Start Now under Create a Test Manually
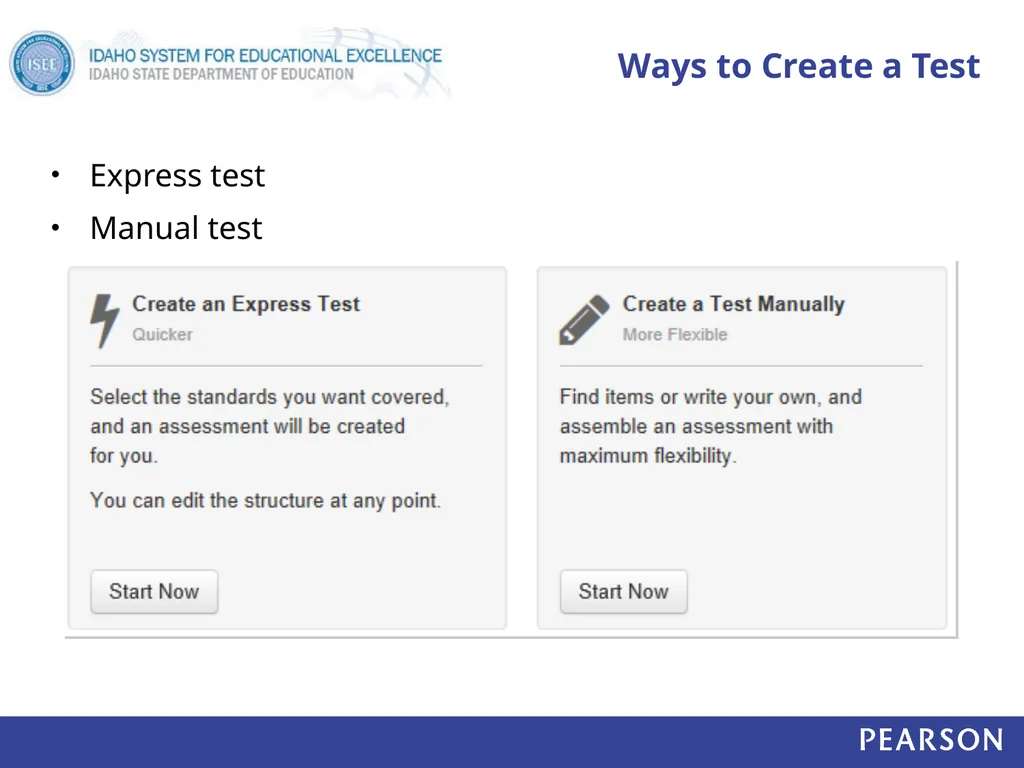Viewport: 1024px width, 768px height. [x=624, y=592]
